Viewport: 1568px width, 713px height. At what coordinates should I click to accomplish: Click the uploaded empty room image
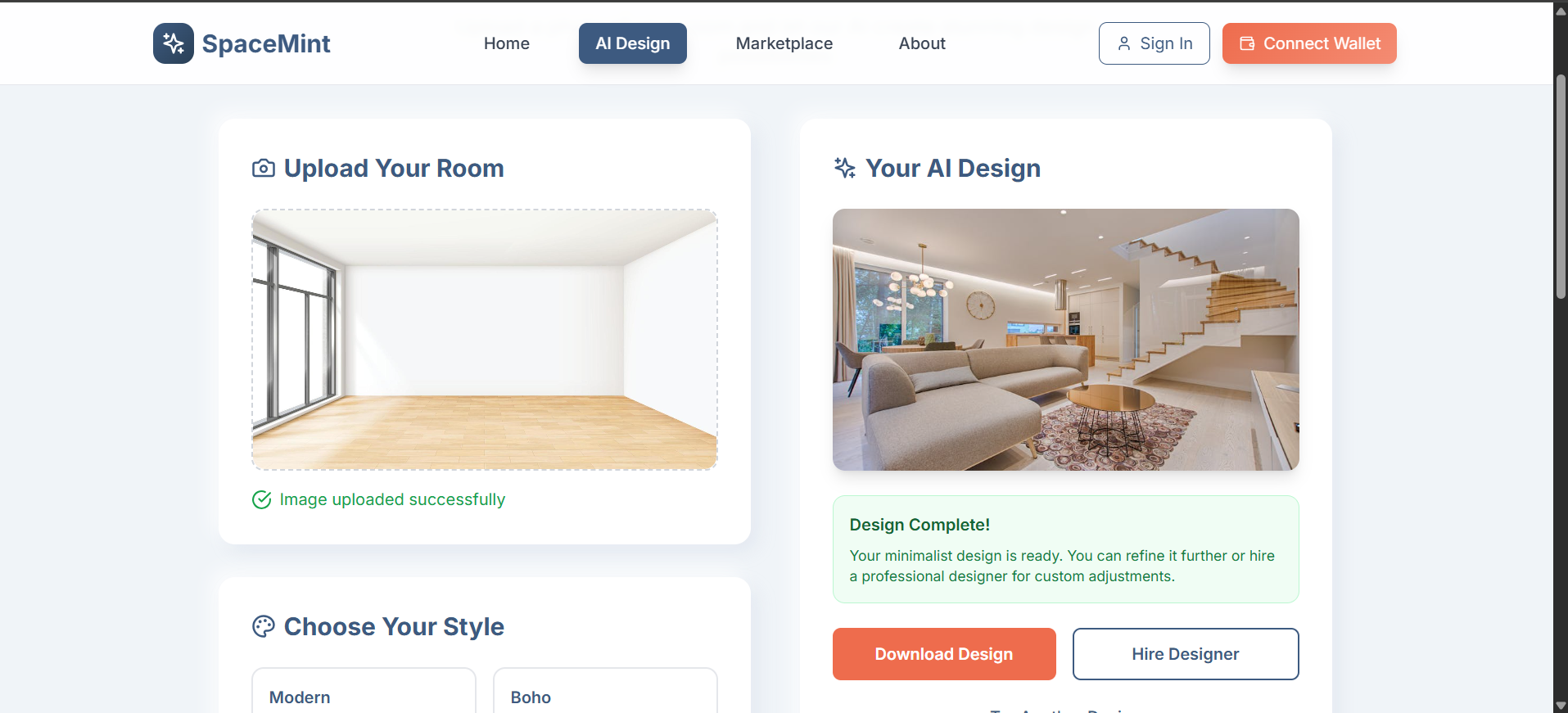(485, 340)
